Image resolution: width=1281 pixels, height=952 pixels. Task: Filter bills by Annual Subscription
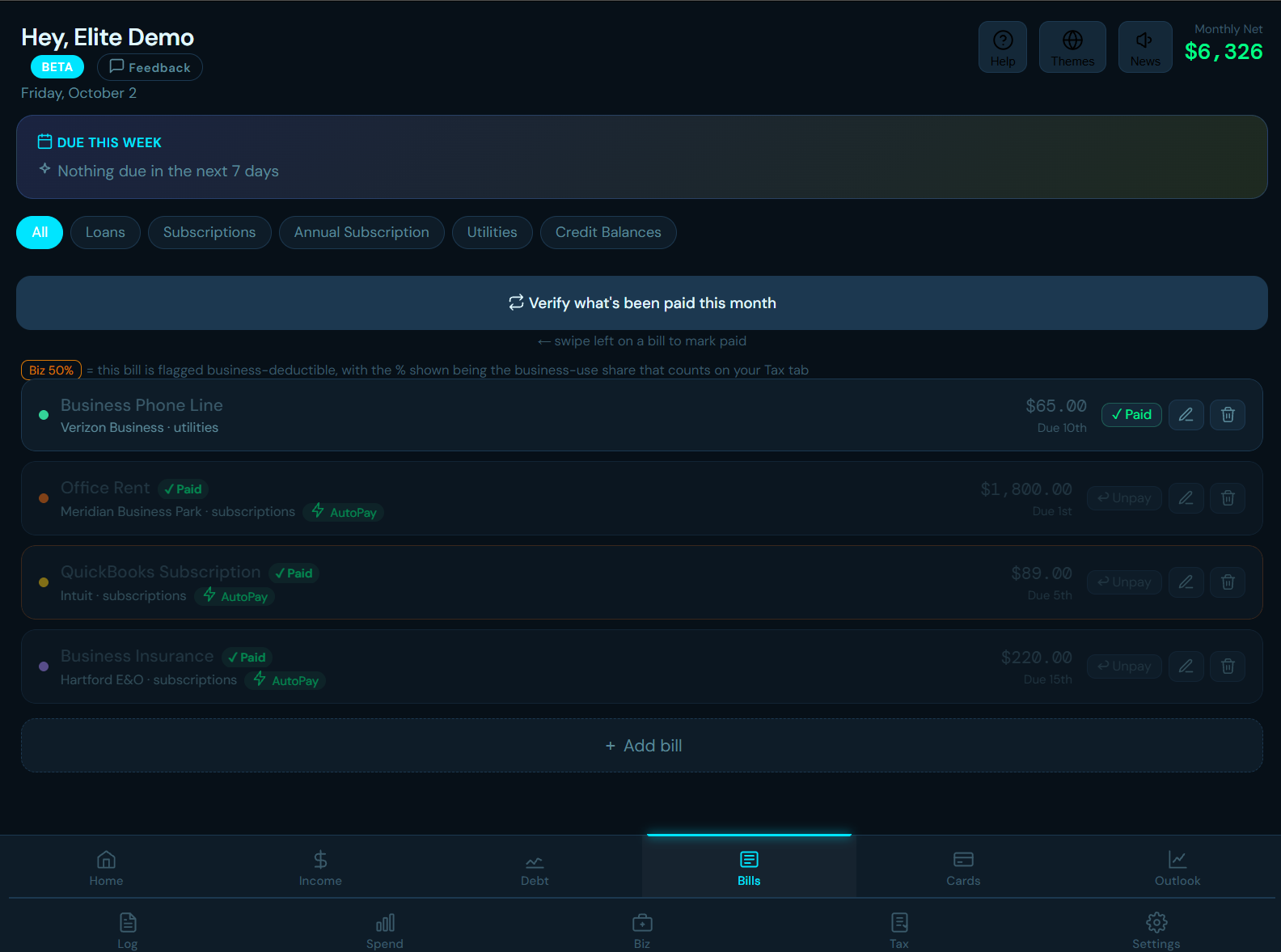click(x=361, y=232)
